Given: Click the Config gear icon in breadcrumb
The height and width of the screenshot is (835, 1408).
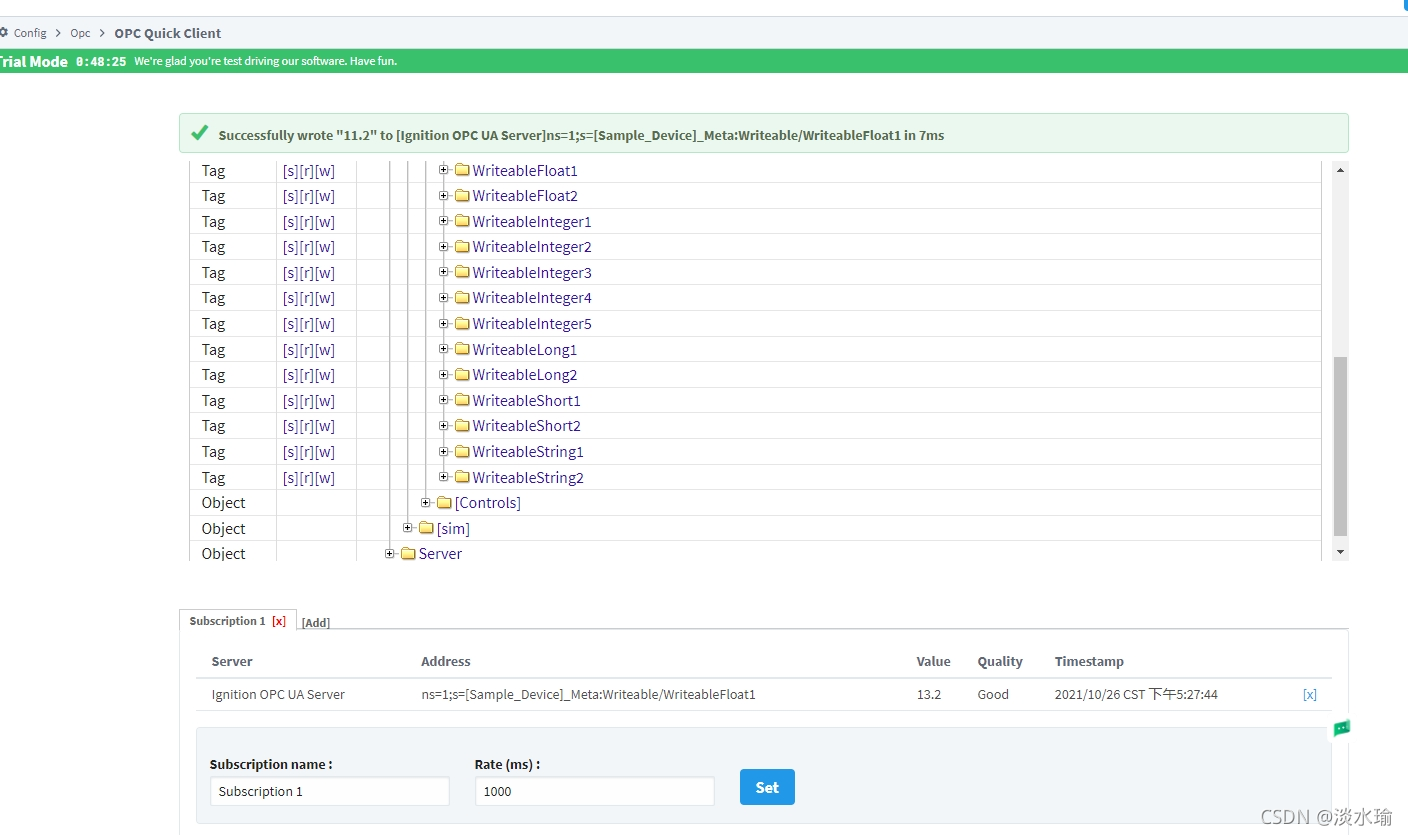Looking at the screenshot, I should (x=4, y=32).
